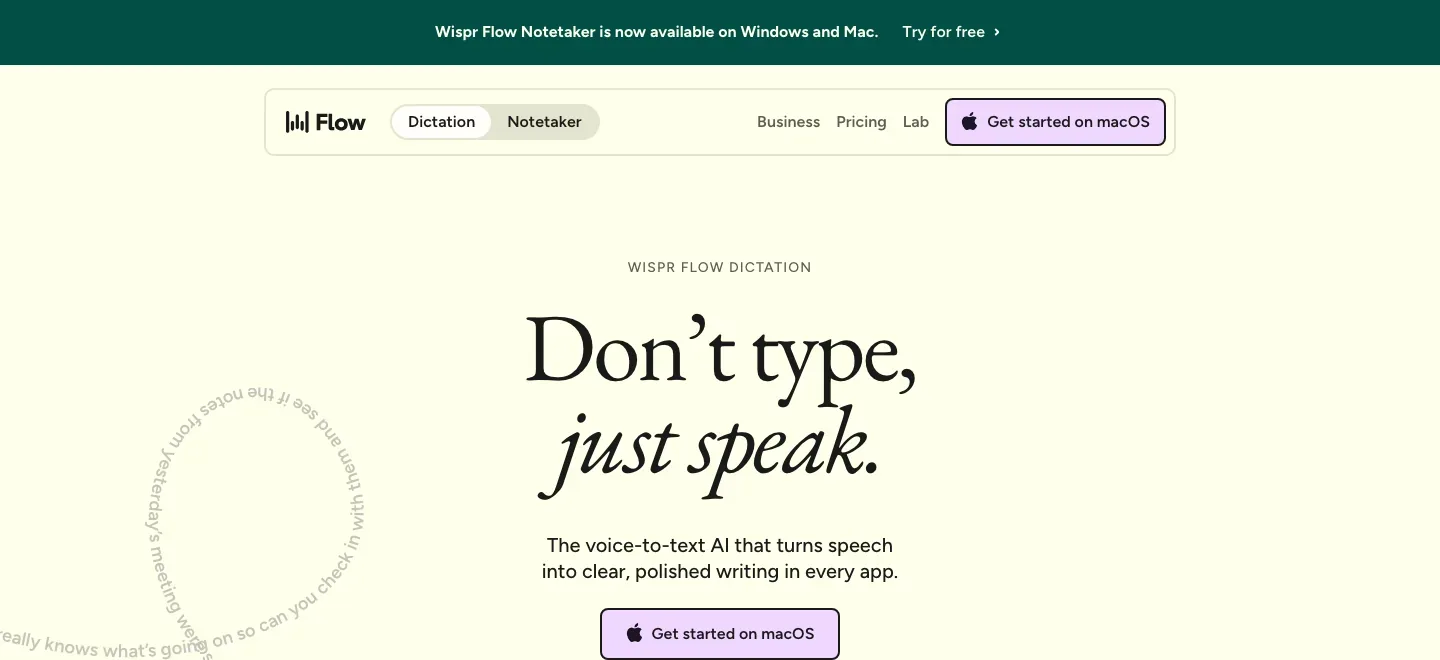Viewport: 1440px width, 660px height.
Task: Select the Dictation tab
Action: 441,122
